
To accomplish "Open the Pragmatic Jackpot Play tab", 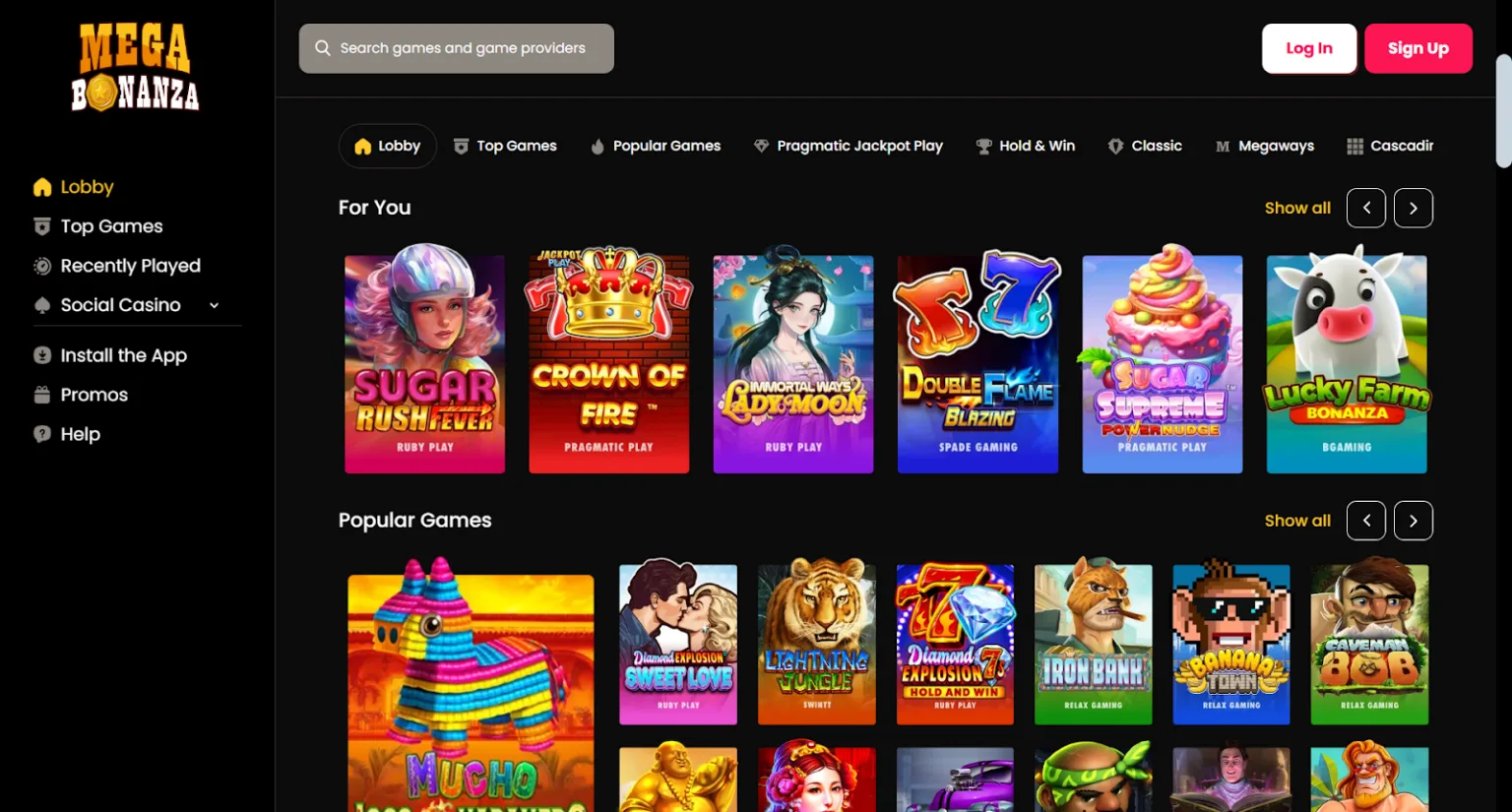I will coord(848,146).
